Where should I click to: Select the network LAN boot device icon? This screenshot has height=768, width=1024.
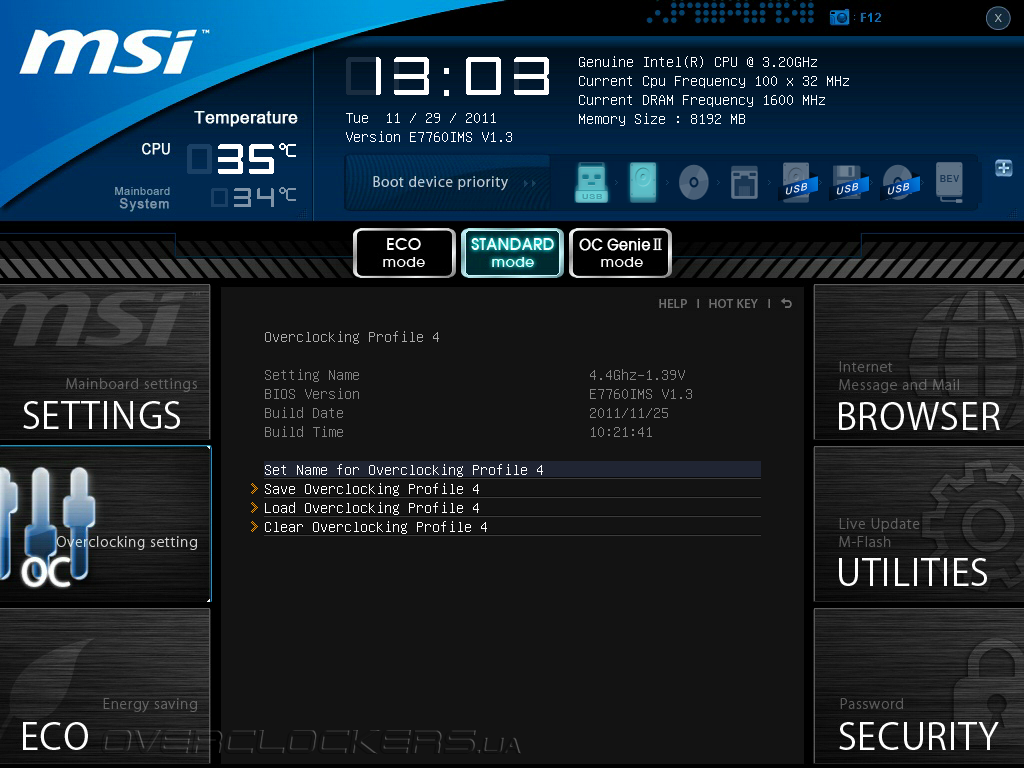click(x=744, y=182)
